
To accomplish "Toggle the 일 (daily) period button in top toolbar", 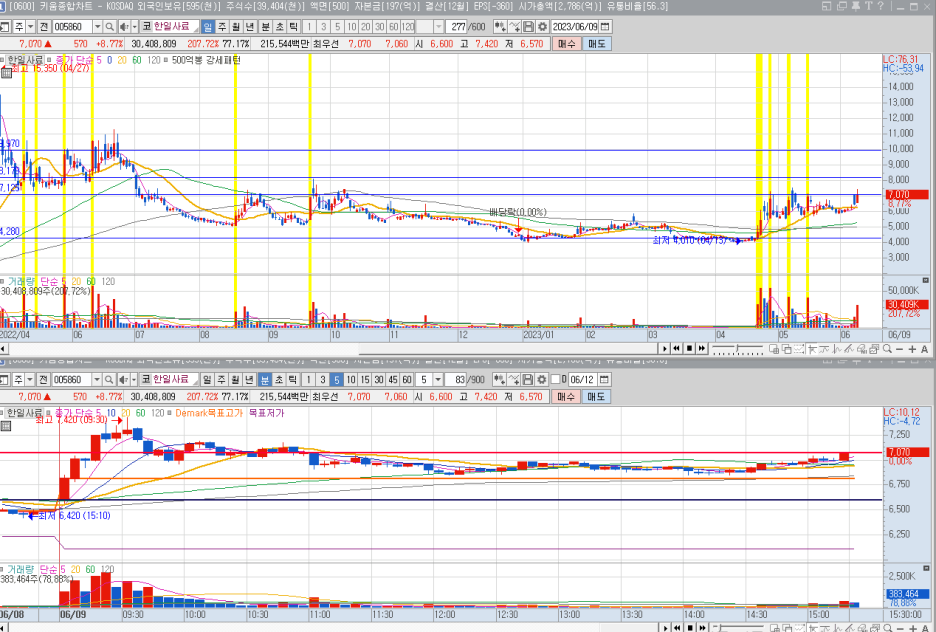I will click(x=207, y=27).
